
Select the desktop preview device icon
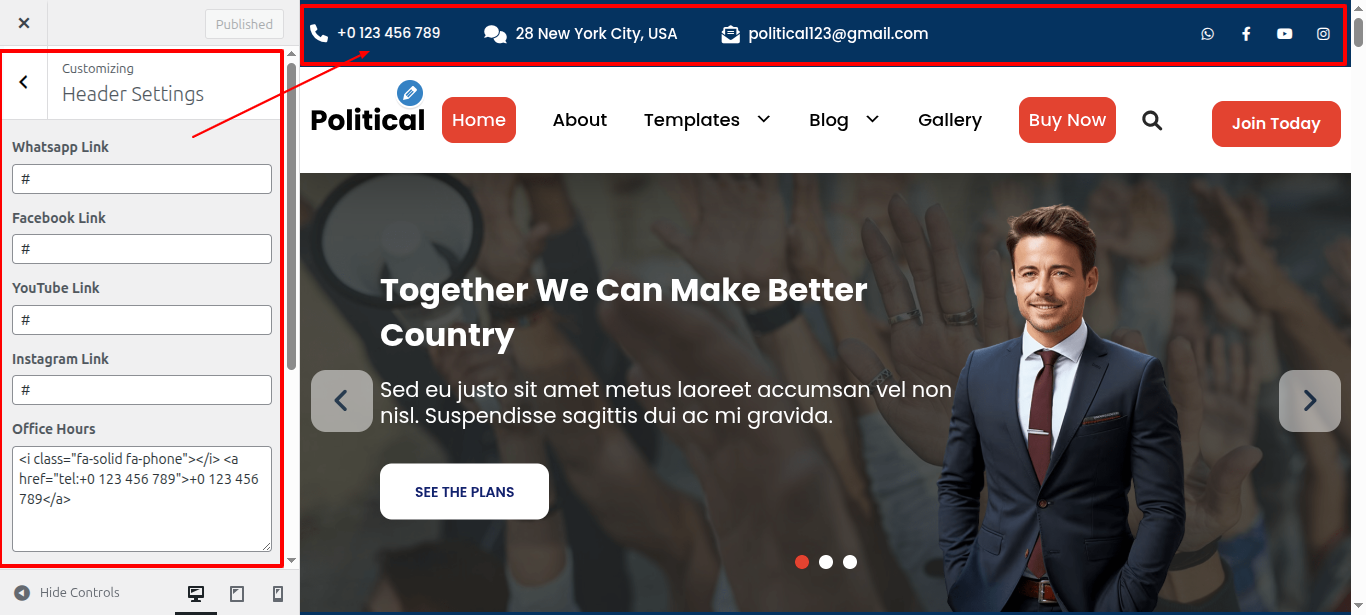click(x=196, y=594)
